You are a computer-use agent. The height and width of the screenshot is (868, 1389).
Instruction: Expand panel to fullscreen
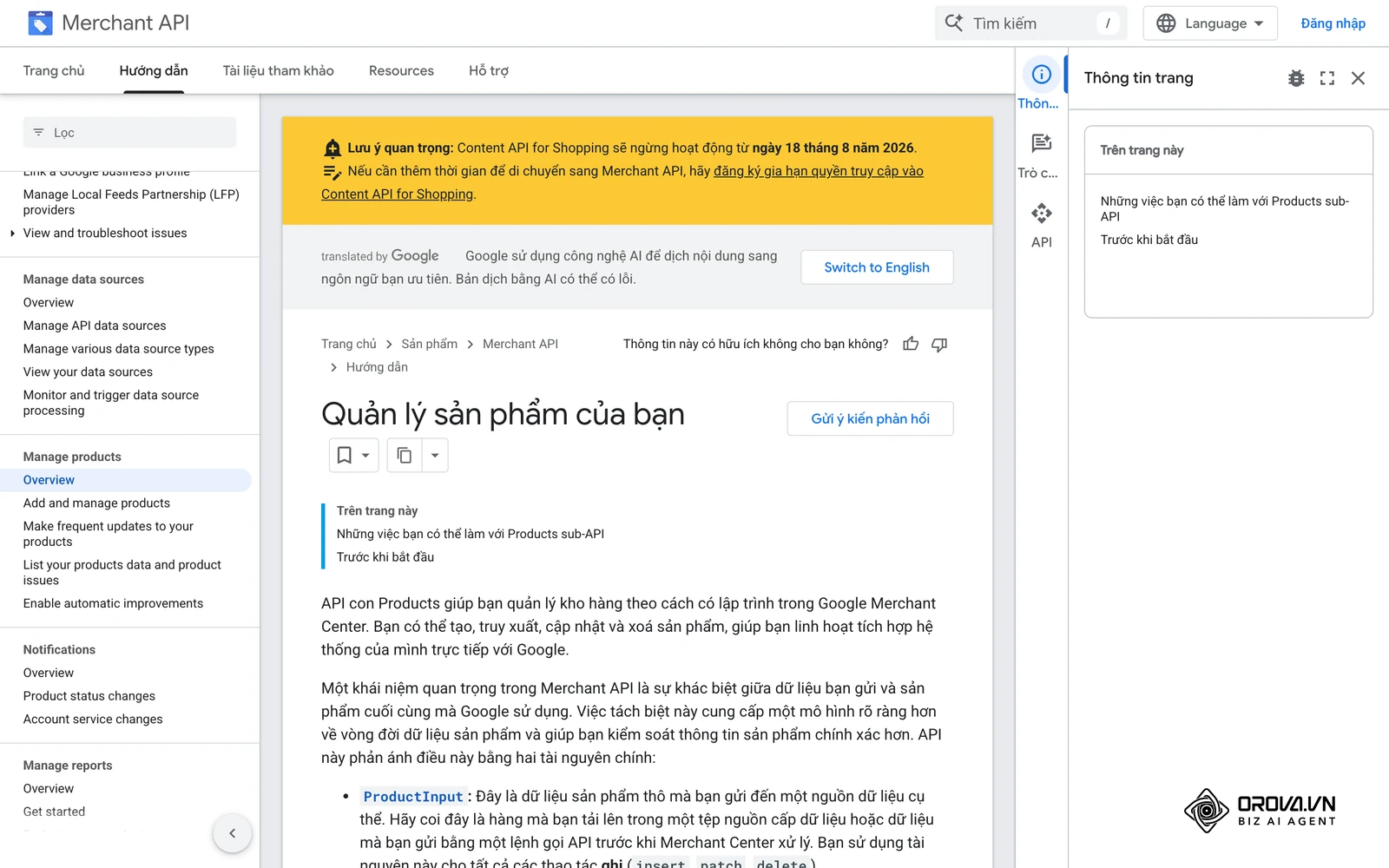(x=1327, y=78)
